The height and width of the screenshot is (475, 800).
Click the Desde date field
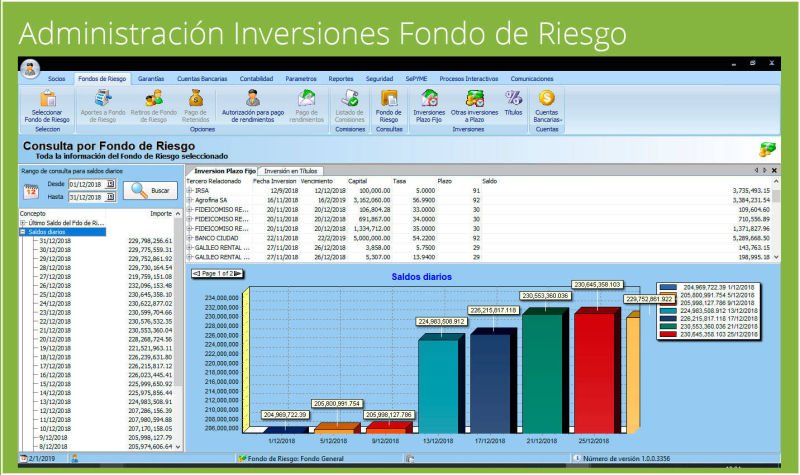87,184
